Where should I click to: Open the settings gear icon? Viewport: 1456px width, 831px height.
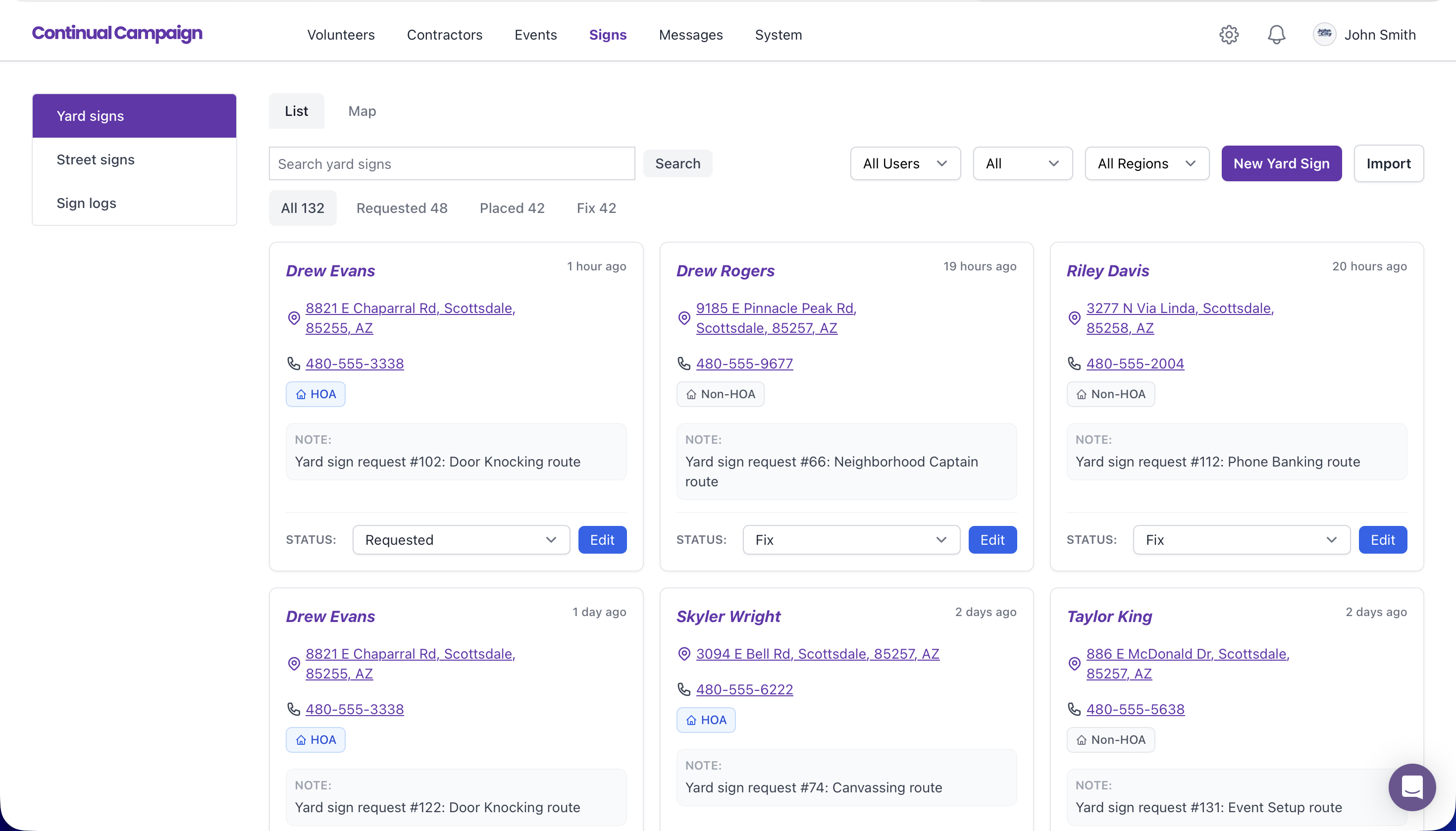coord(1229,35)
